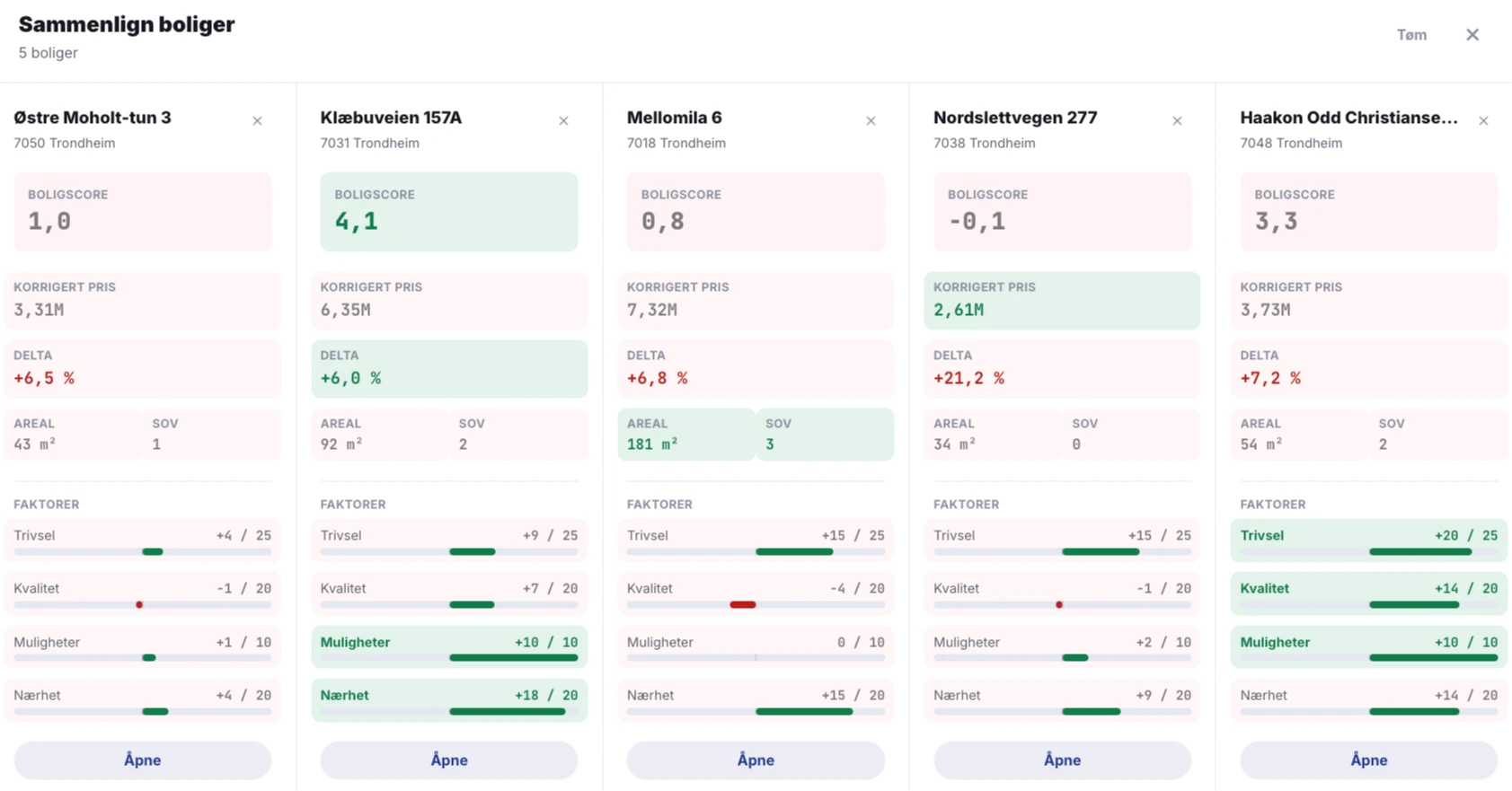
Task: Open the Østre Moholt-tun 3 listing via Åpne
Action: [x=142, y=760]
